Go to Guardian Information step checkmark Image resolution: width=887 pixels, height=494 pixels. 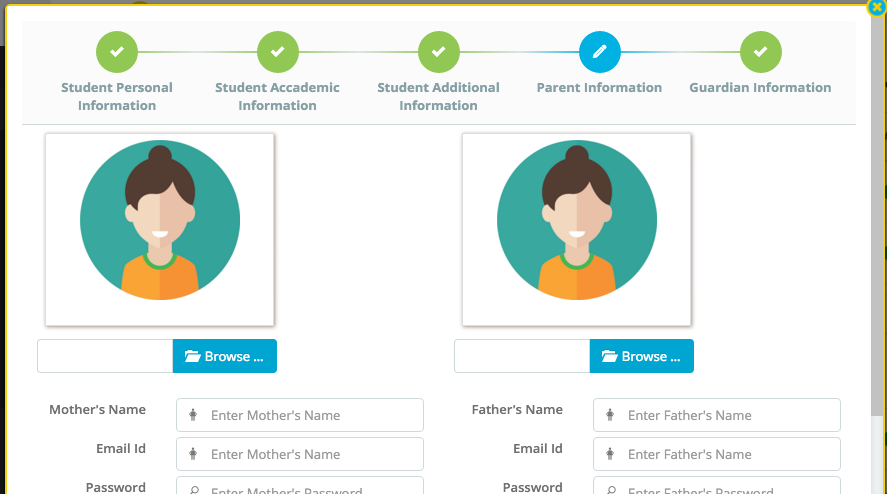click(760, 52)
